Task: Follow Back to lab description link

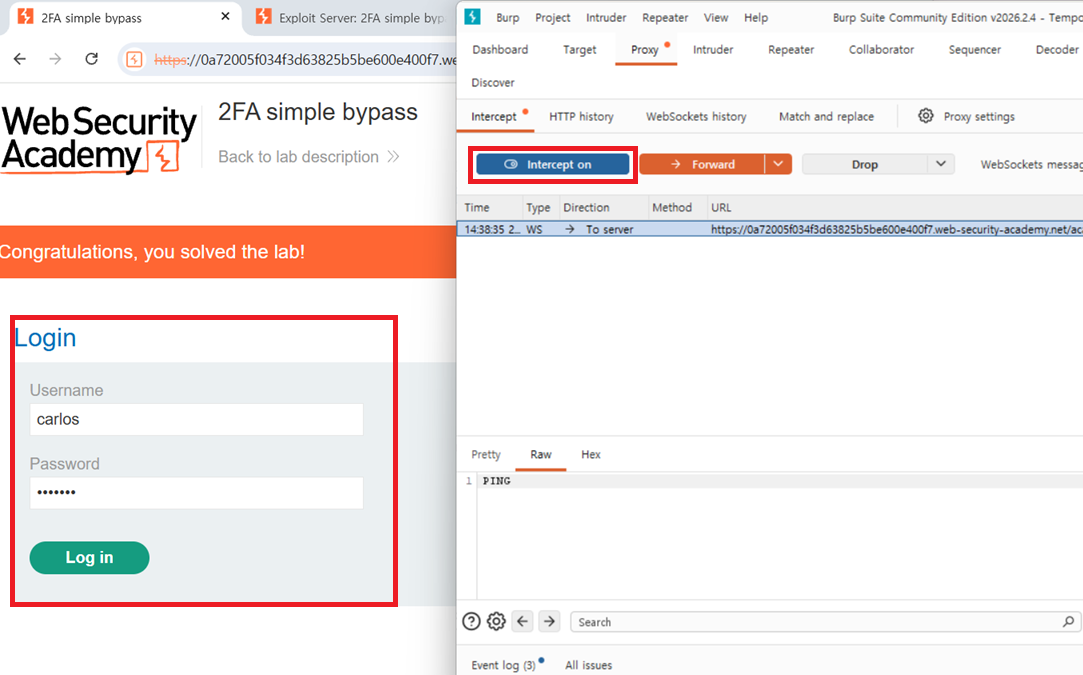Action: (308, 157)
